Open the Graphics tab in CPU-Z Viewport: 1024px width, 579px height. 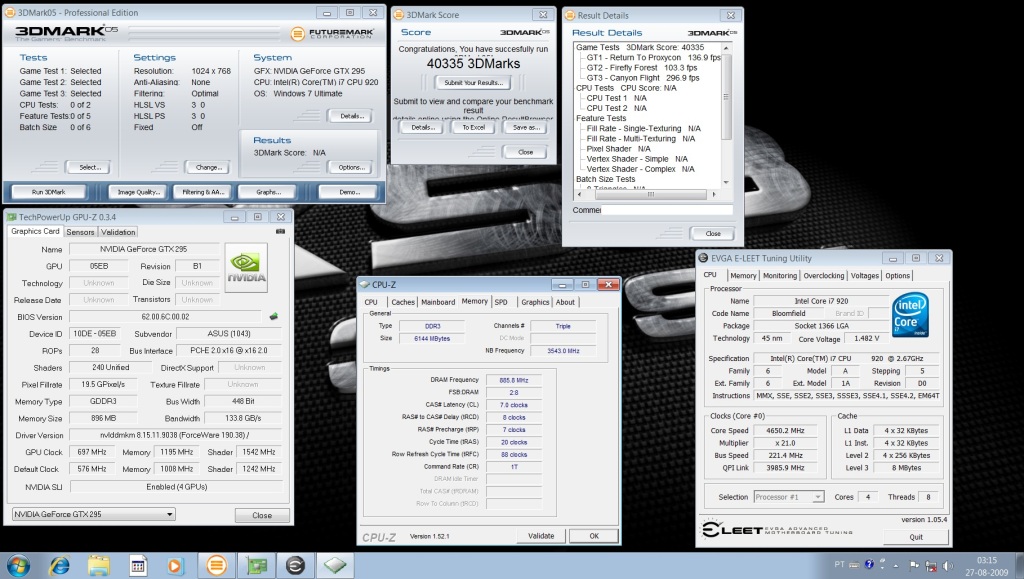[535, 302]
